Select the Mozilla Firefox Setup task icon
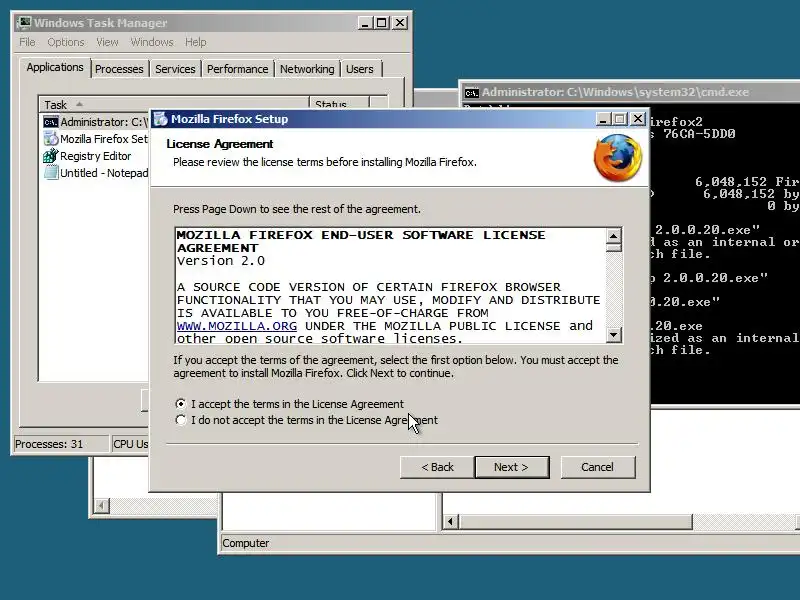800x600 pixels. [51, 139]
